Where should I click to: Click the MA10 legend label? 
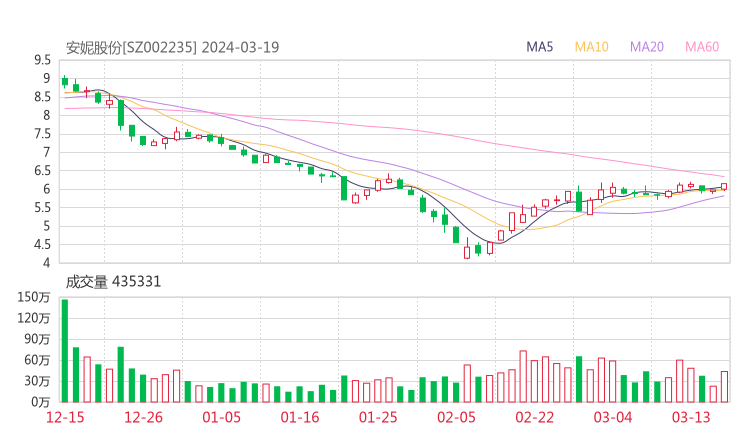point(591,47)
